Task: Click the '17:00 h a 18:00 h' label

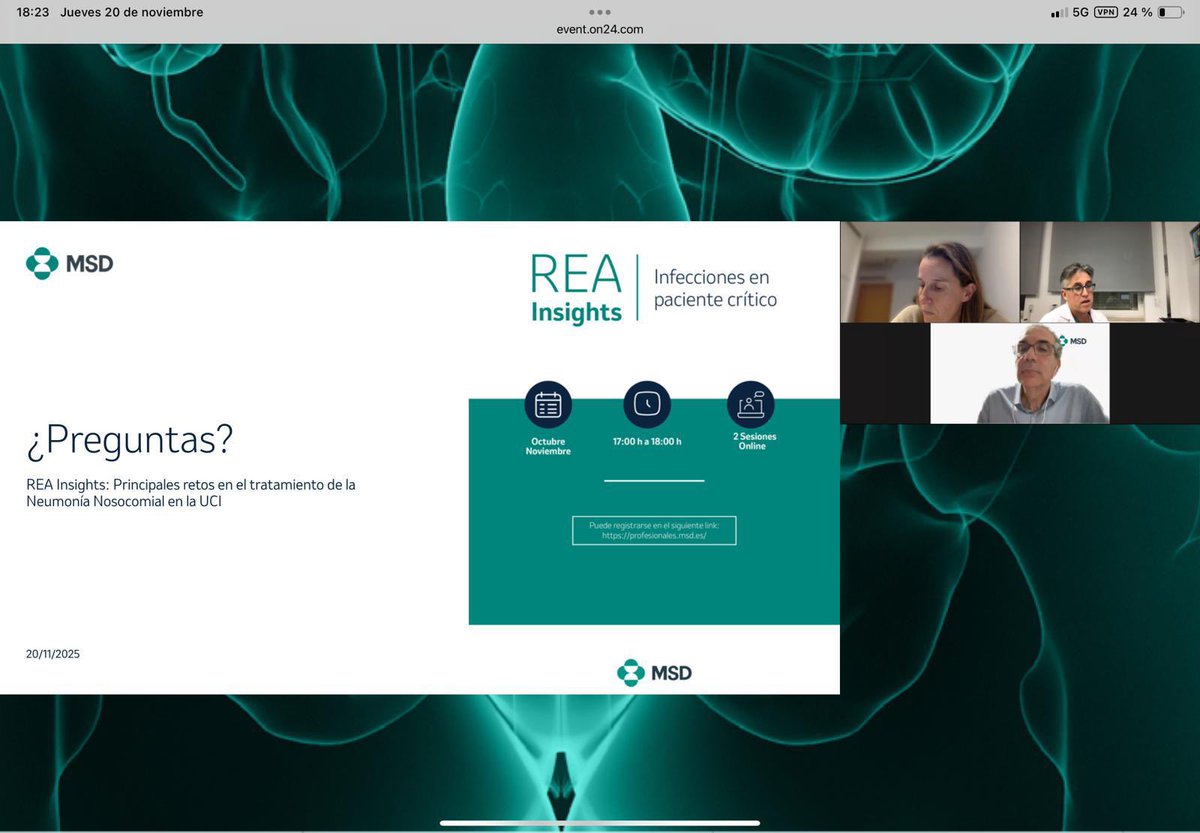Action: point(647,441)
